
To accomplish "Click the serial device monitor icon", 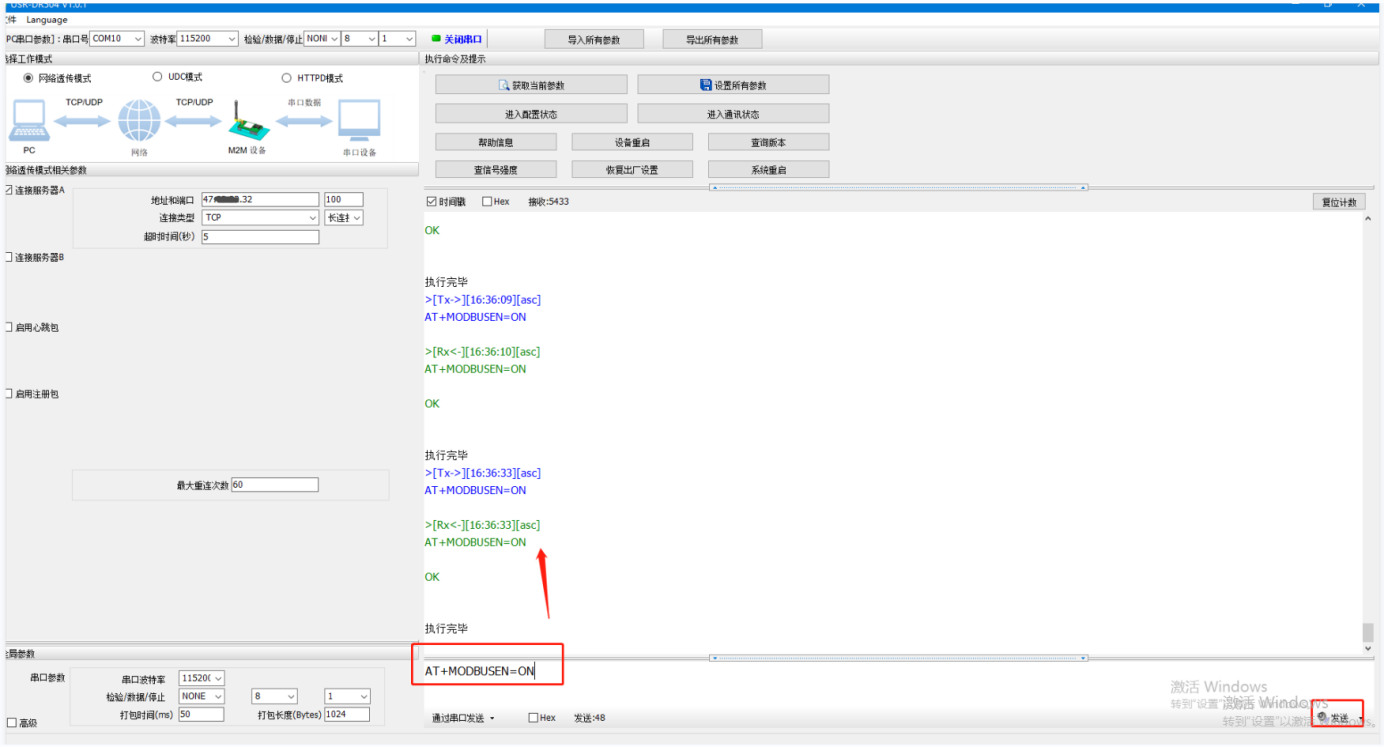I will (x=359, y=122).
